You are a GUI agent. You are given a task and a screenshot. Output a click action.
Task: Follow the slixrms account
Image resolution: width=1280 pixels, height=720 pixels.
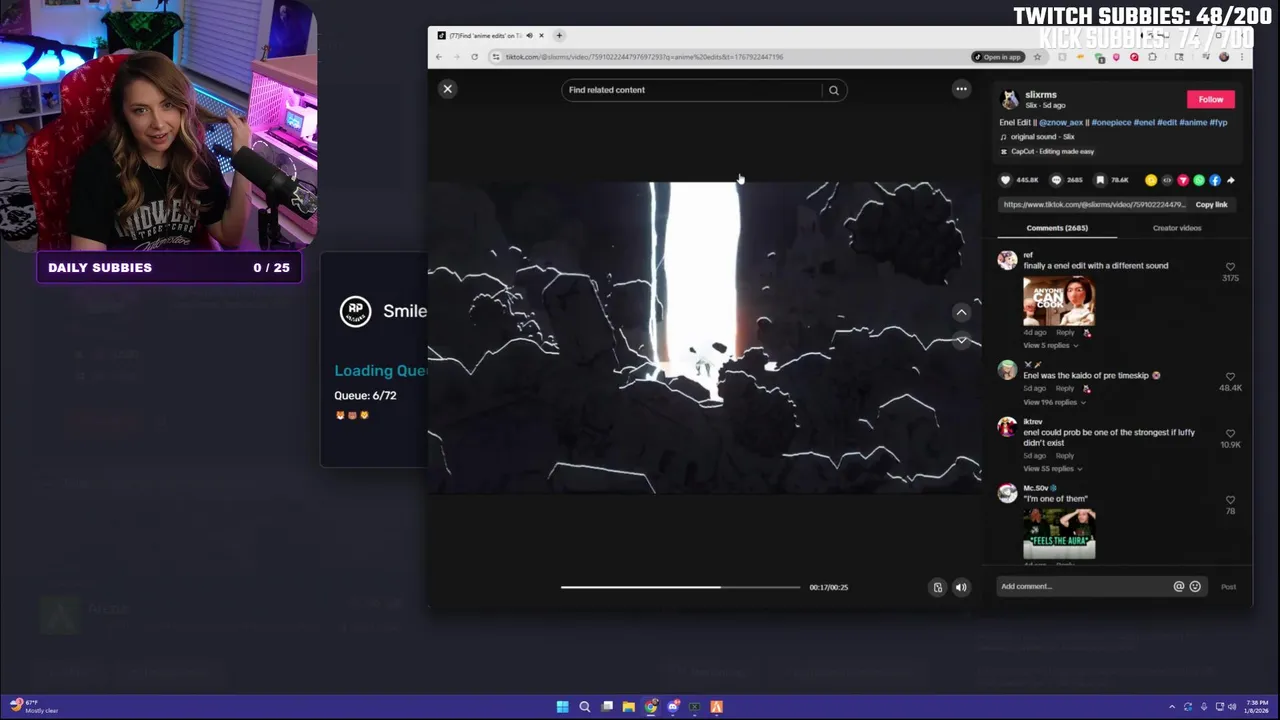tap(1211, 99)
